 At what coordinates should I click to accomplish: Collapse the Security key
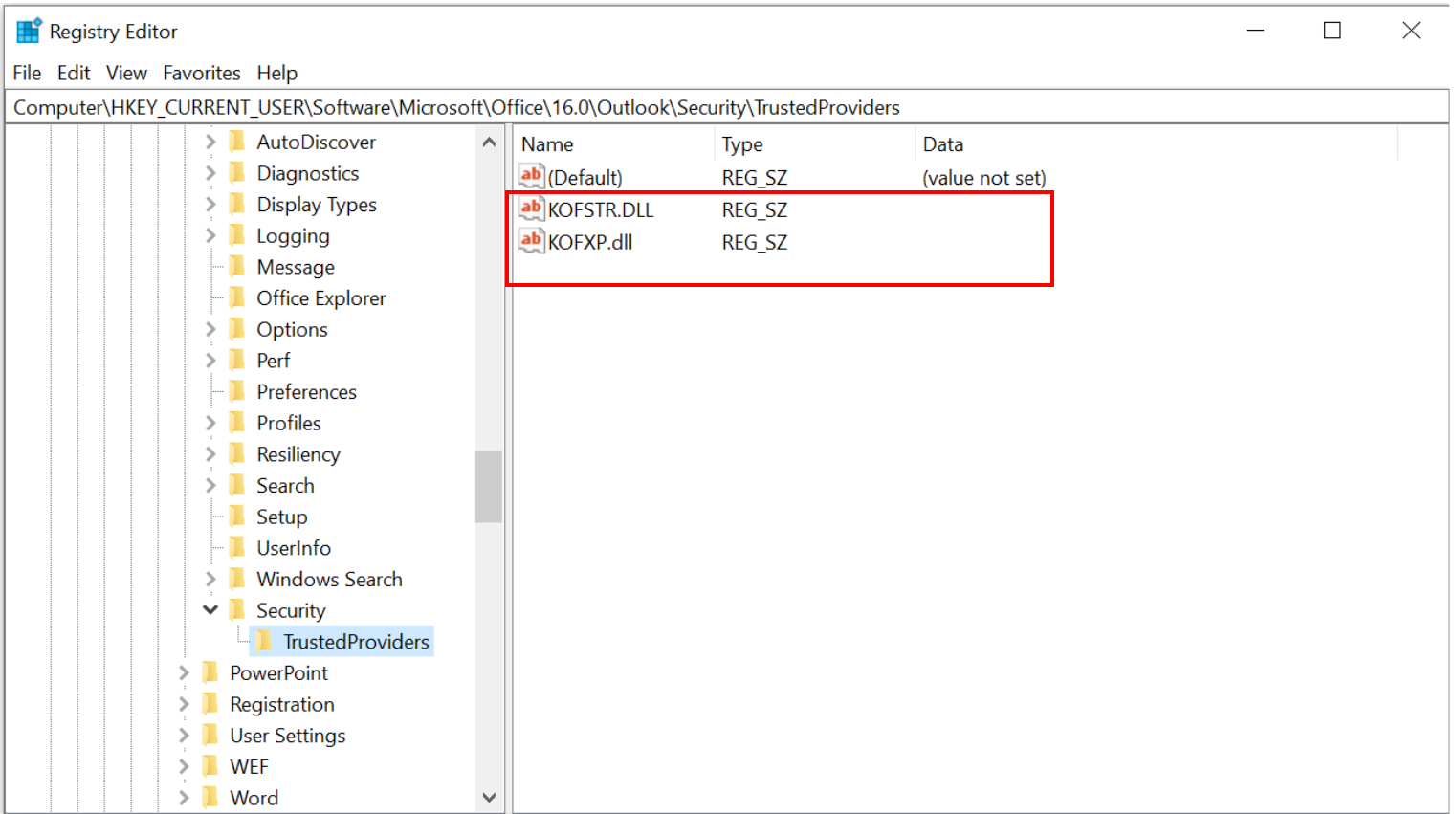tap(210, 609)
